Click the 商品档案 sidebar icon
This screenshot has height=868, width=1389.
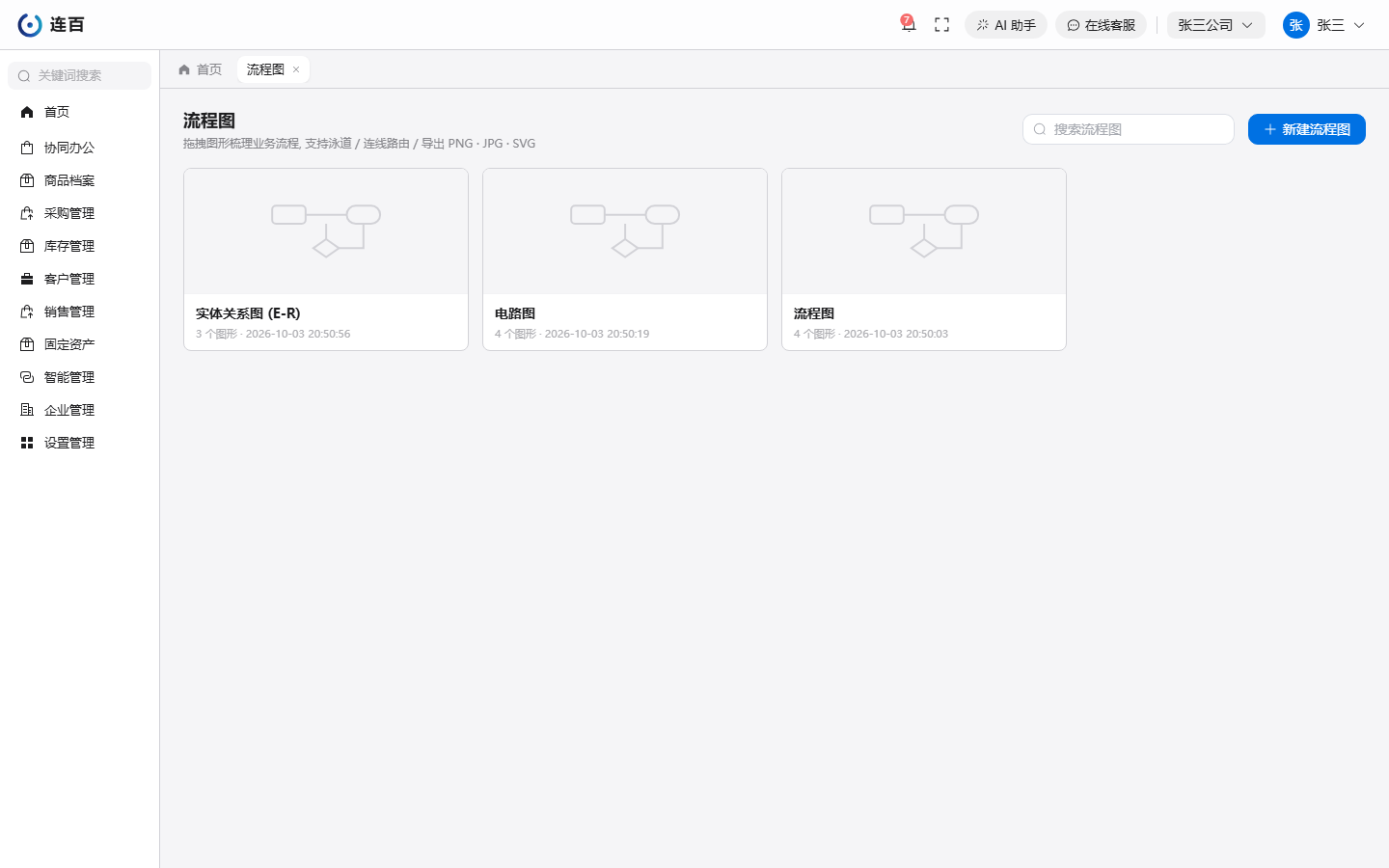point(27,180)
